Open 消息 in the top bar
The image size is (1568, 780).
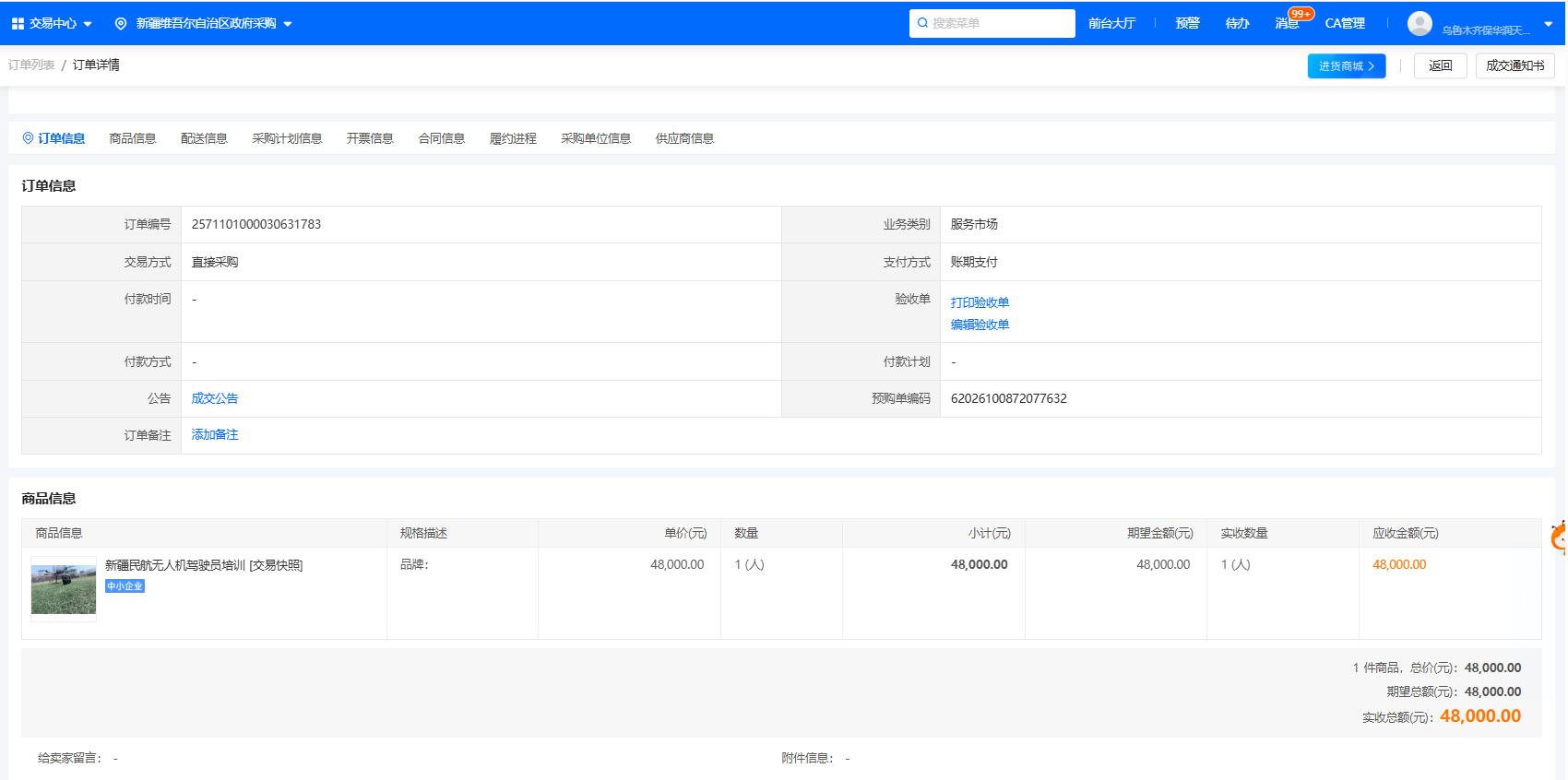click(1287, 24)
